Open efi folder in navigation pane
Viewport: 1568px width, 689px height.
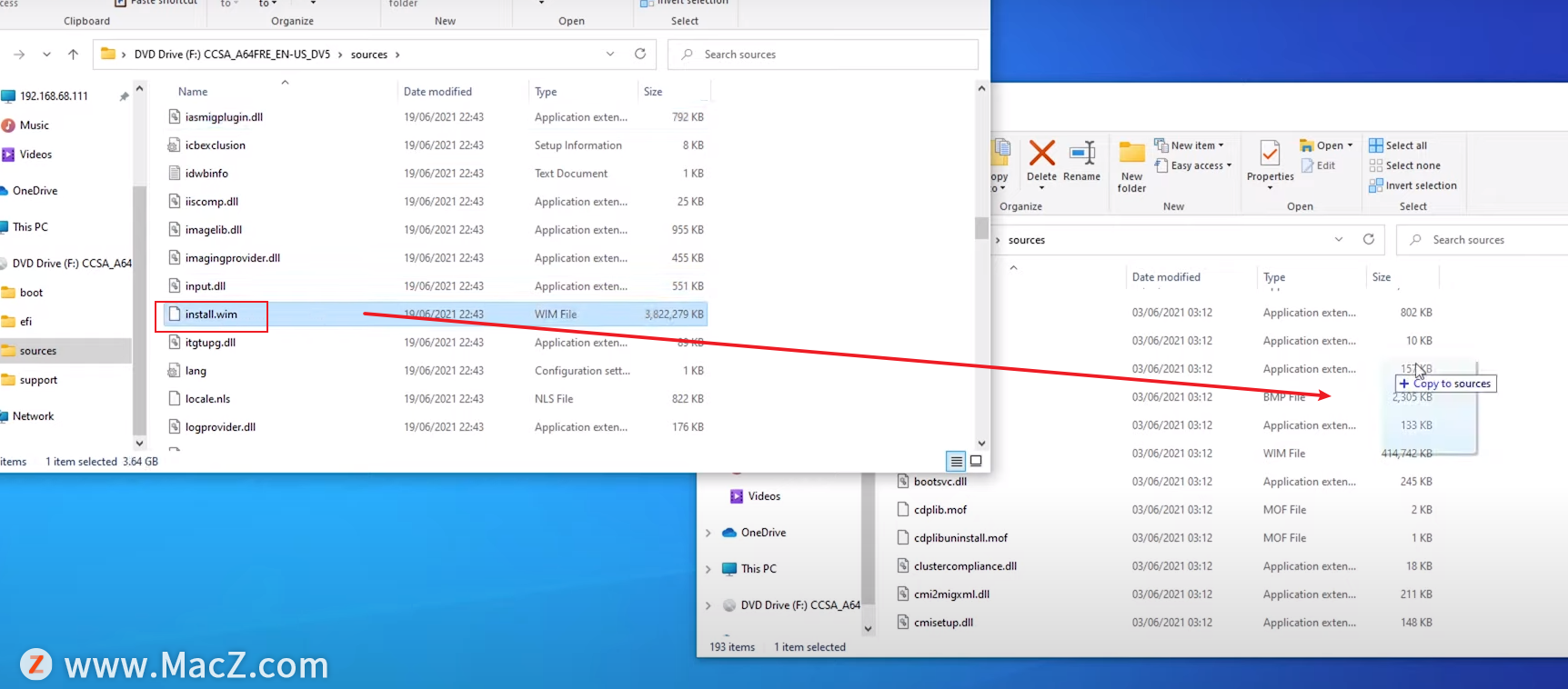pos(25,322)
